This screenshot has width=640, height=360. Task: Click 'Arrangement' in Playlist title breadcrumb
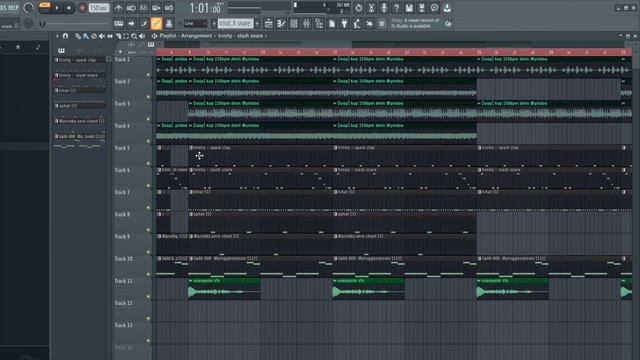coord(197,36)
